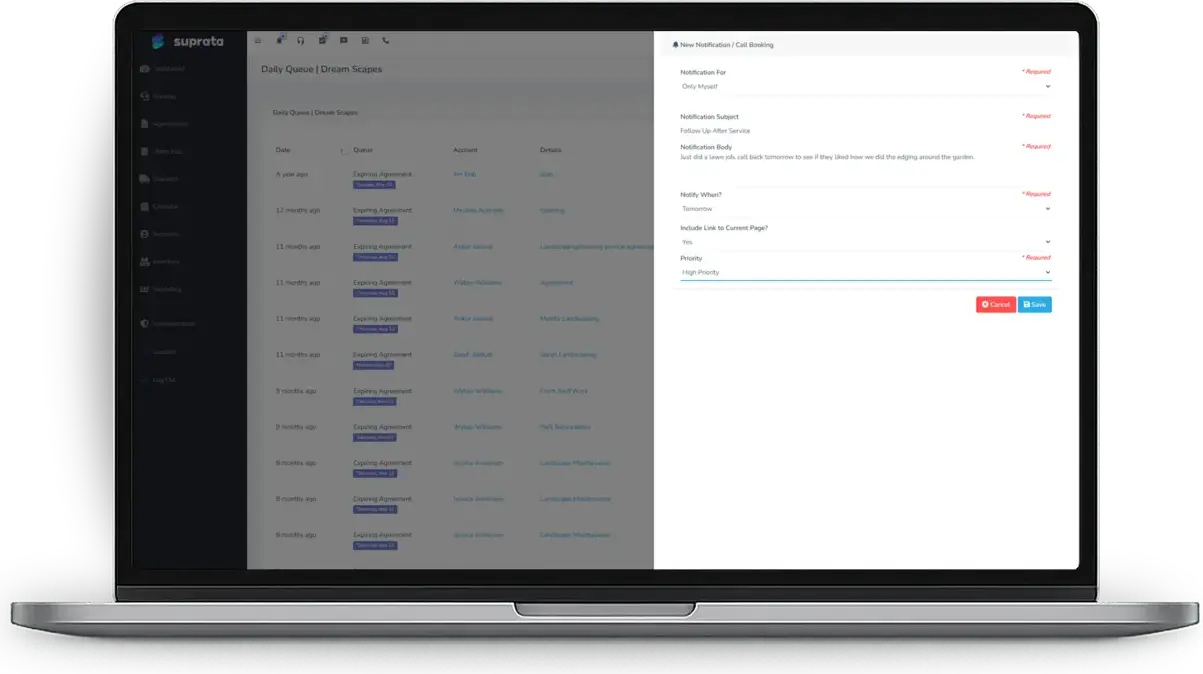This screenshot has width=1203, height=674.
Task: Click the phone icon in the top toolbar
Action: tap(386, 41)
